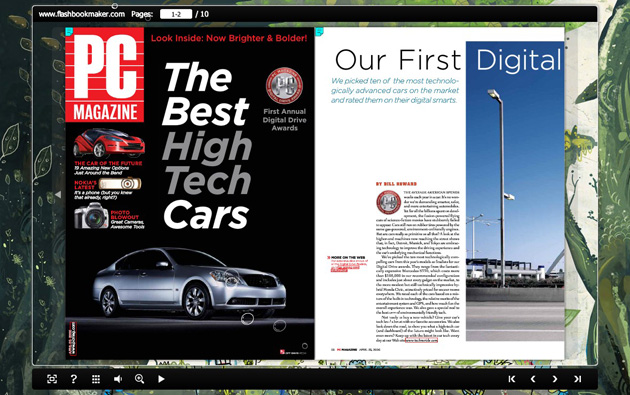Click 'NOKIA'S LATEST' caption
This screenshot has width=630, height=395.
tap(85, 185)
